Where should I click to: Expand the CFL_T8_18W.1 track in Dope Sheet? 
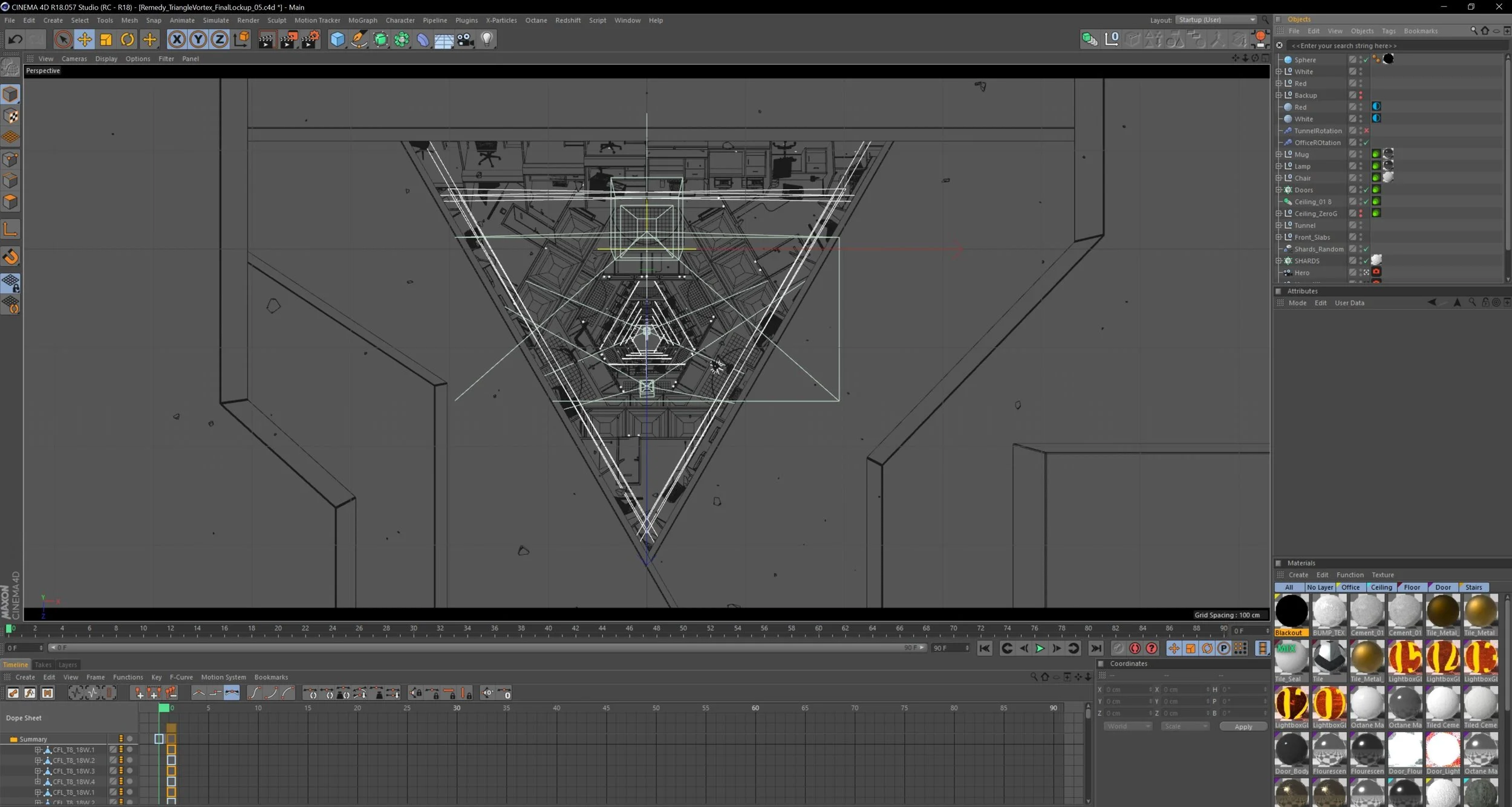(x=37, y=750)
